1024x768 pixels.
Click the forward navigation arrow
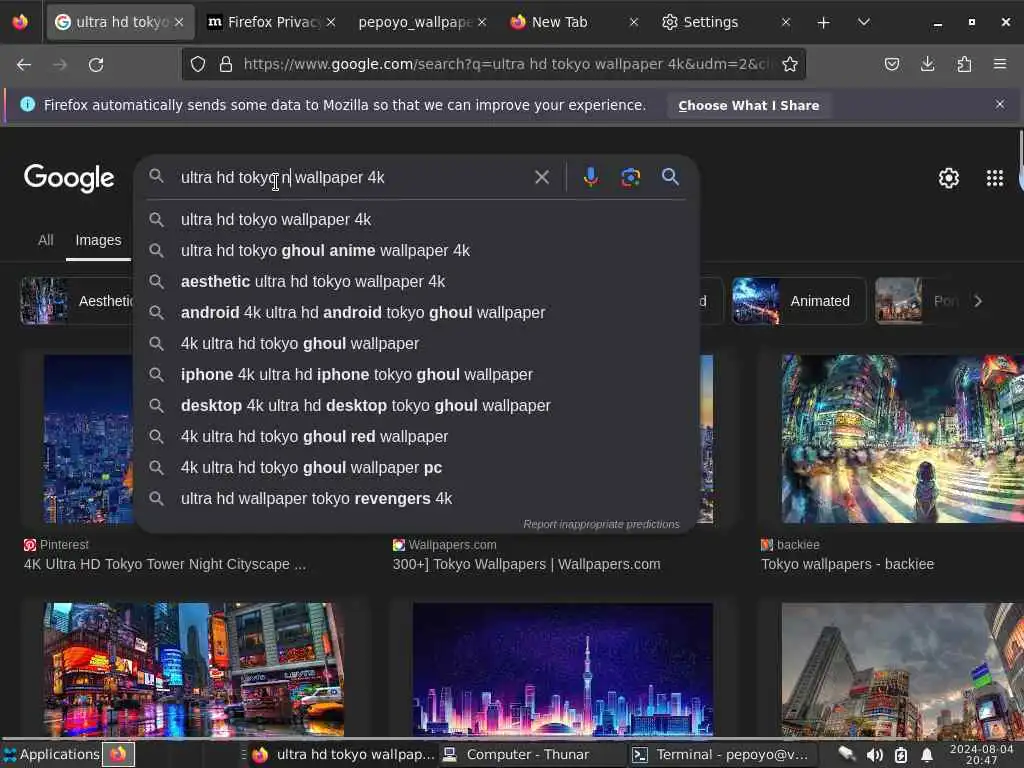click(x=60, y=64)
